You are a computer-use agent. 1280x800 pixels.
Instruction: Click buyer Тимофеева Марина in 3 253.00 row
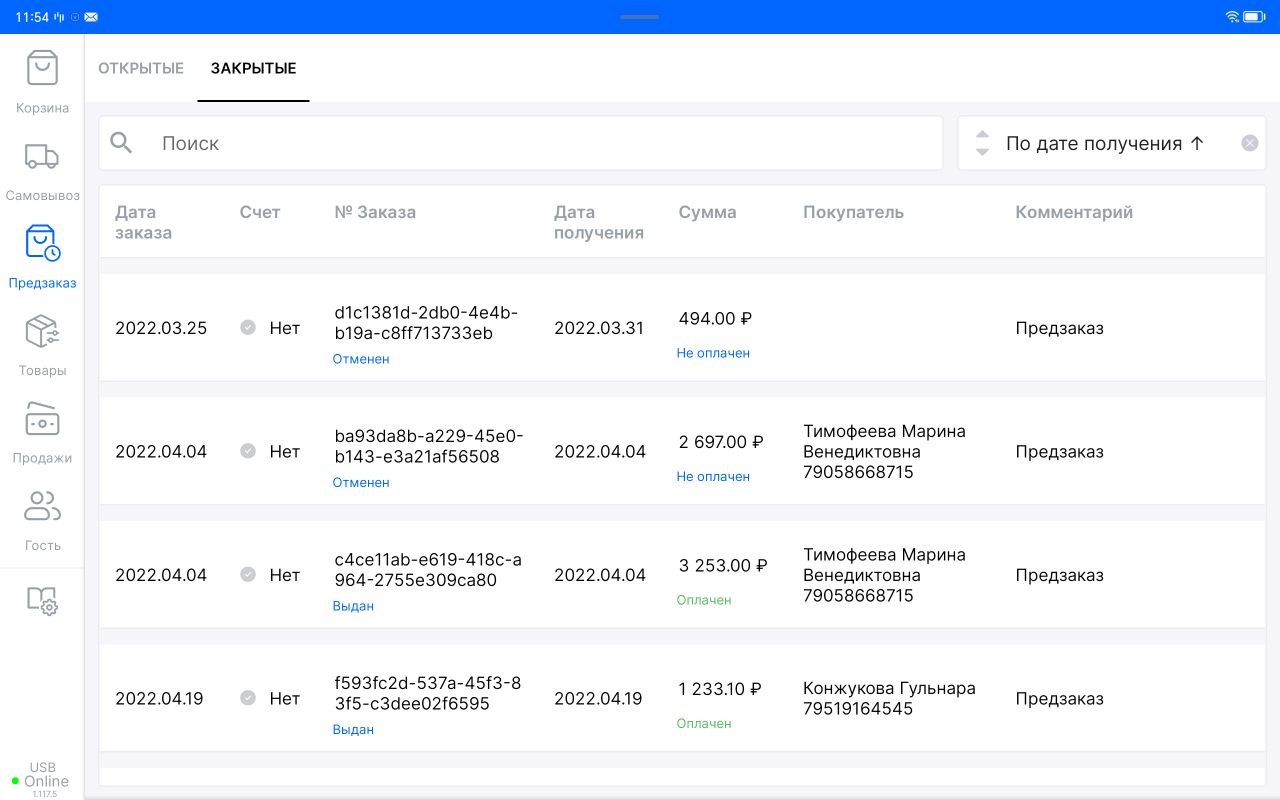[884, 575]
